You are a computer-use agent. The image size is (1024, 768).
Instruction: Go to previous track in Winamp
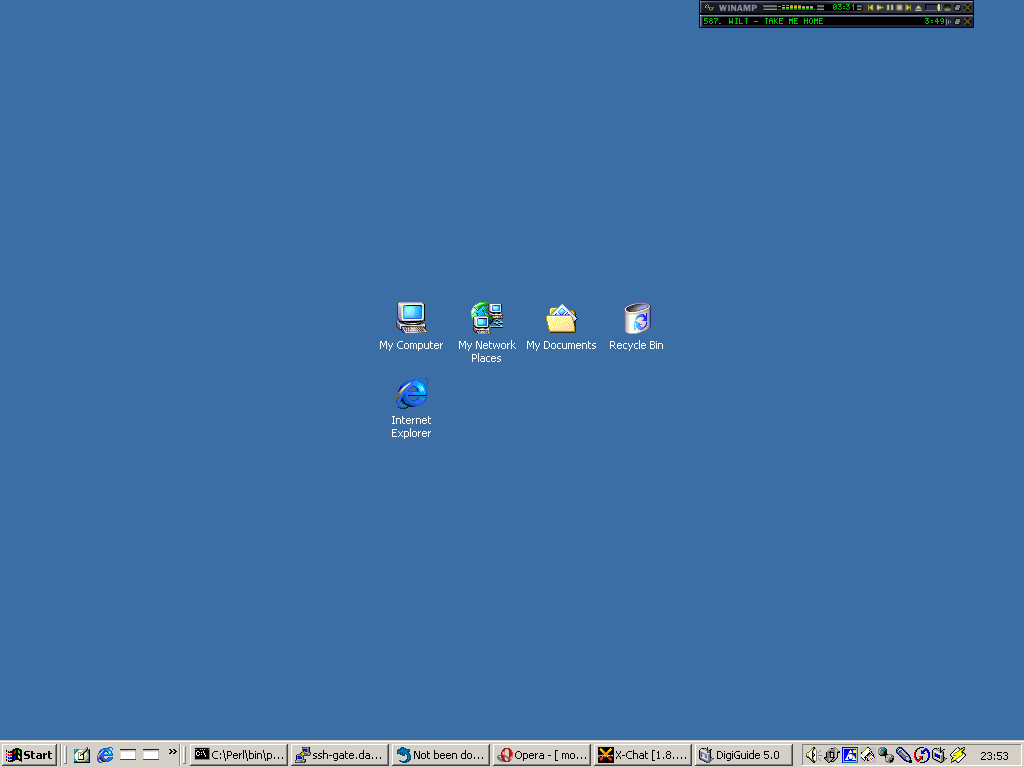click(x=870, y=7)
